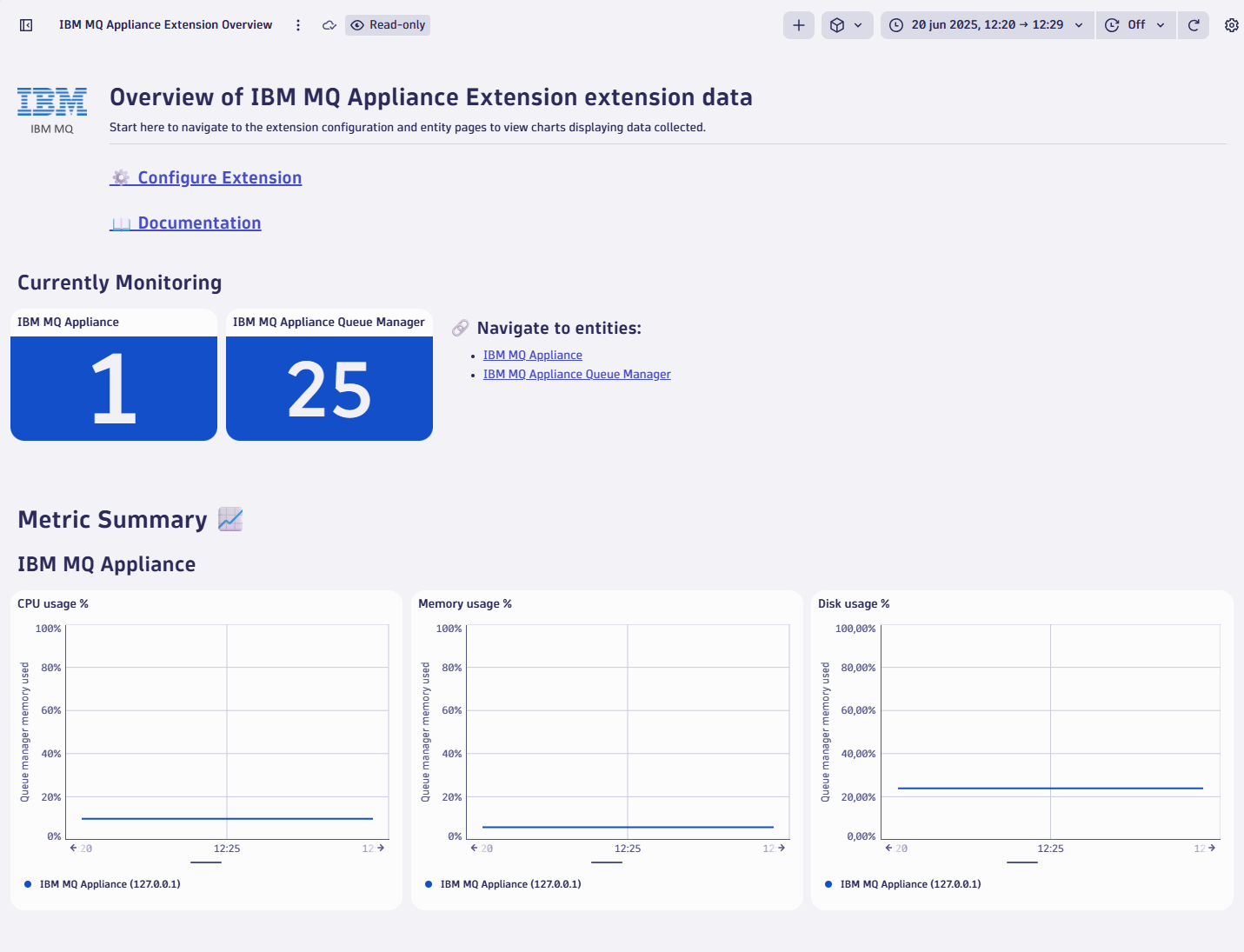The image size is (1244, 952).
Task: Click the variables cube icon
Action: 841,24
